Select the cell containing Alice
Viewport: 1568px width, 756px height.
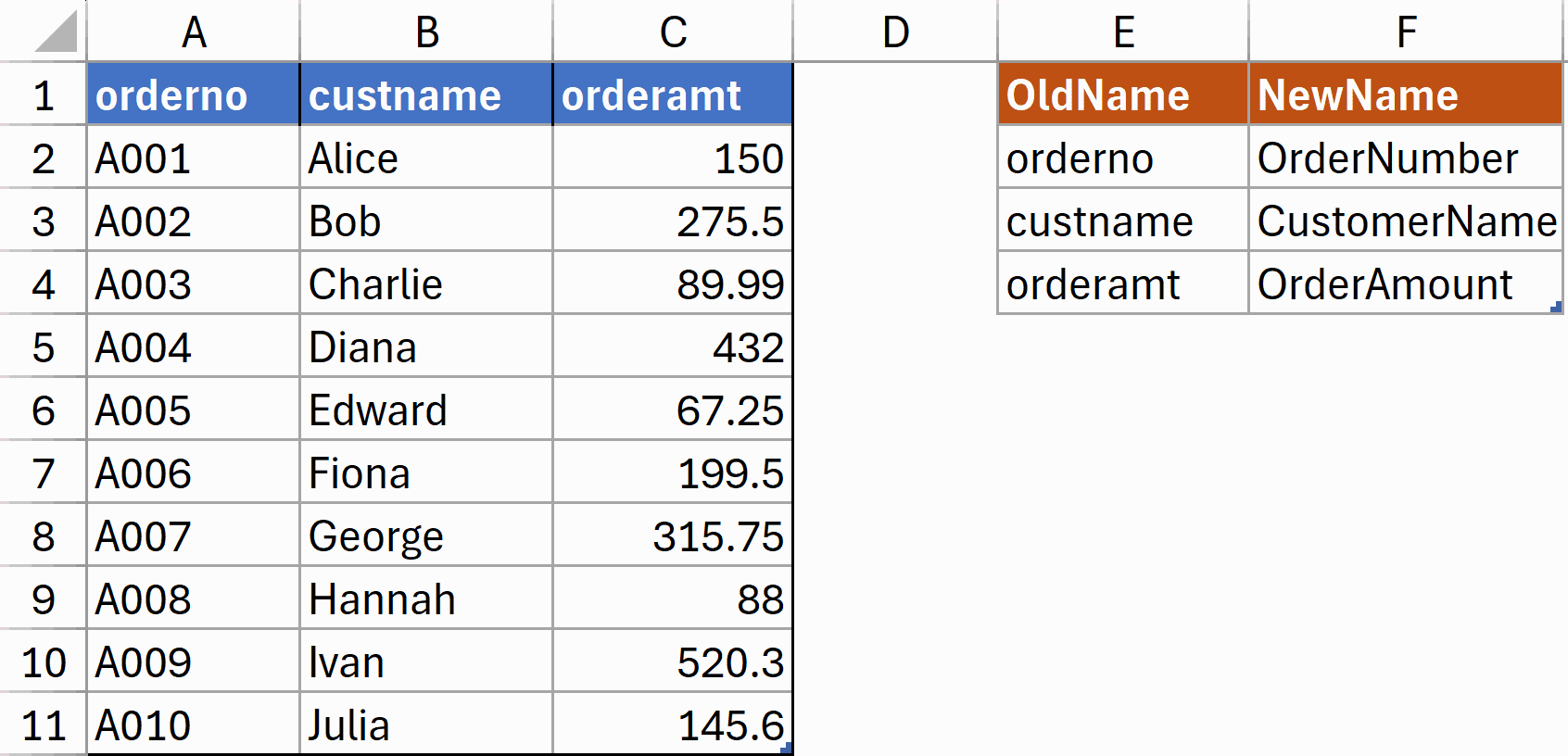click(426, 157)
